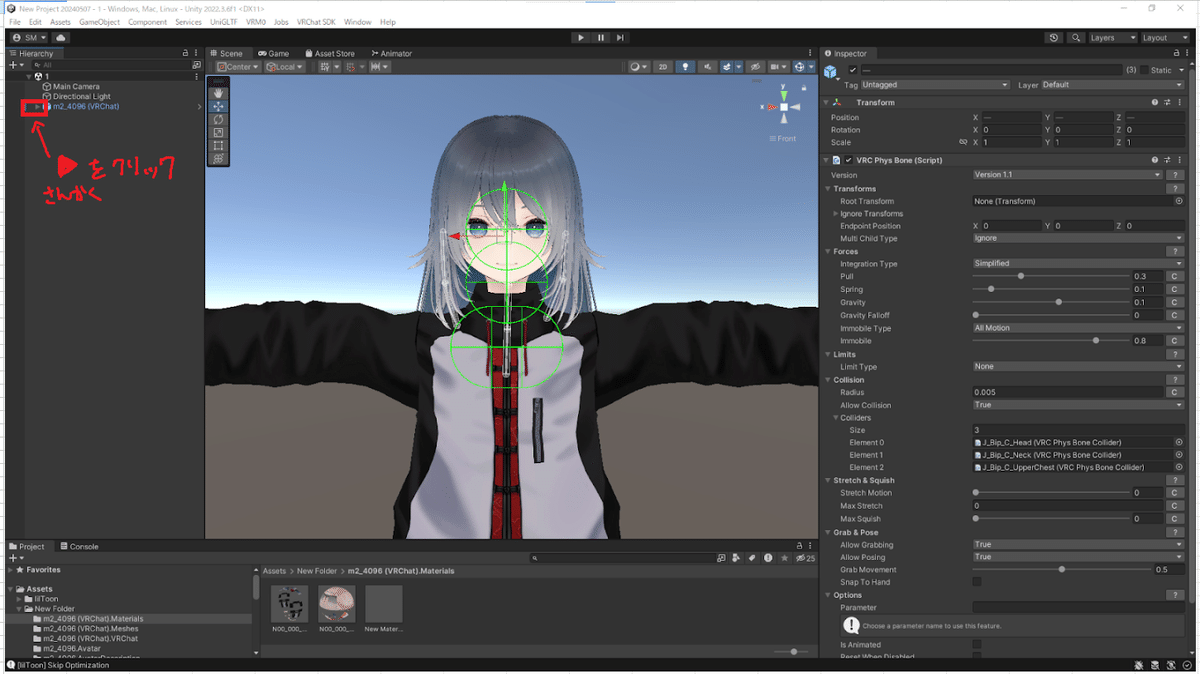The image size is (1200, 674).
Task: Toggle 2D view mode
Action: coord(662,67)
